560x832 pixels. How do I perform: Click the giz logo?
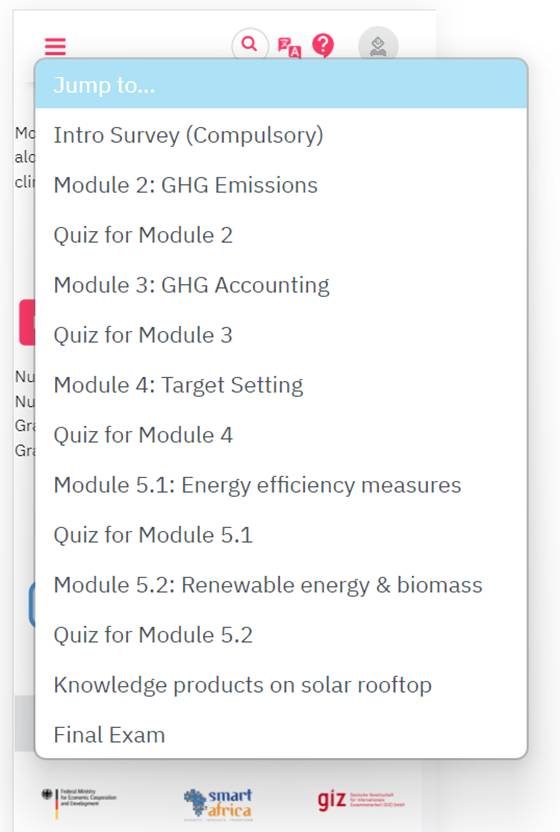(x=361, y=800)
